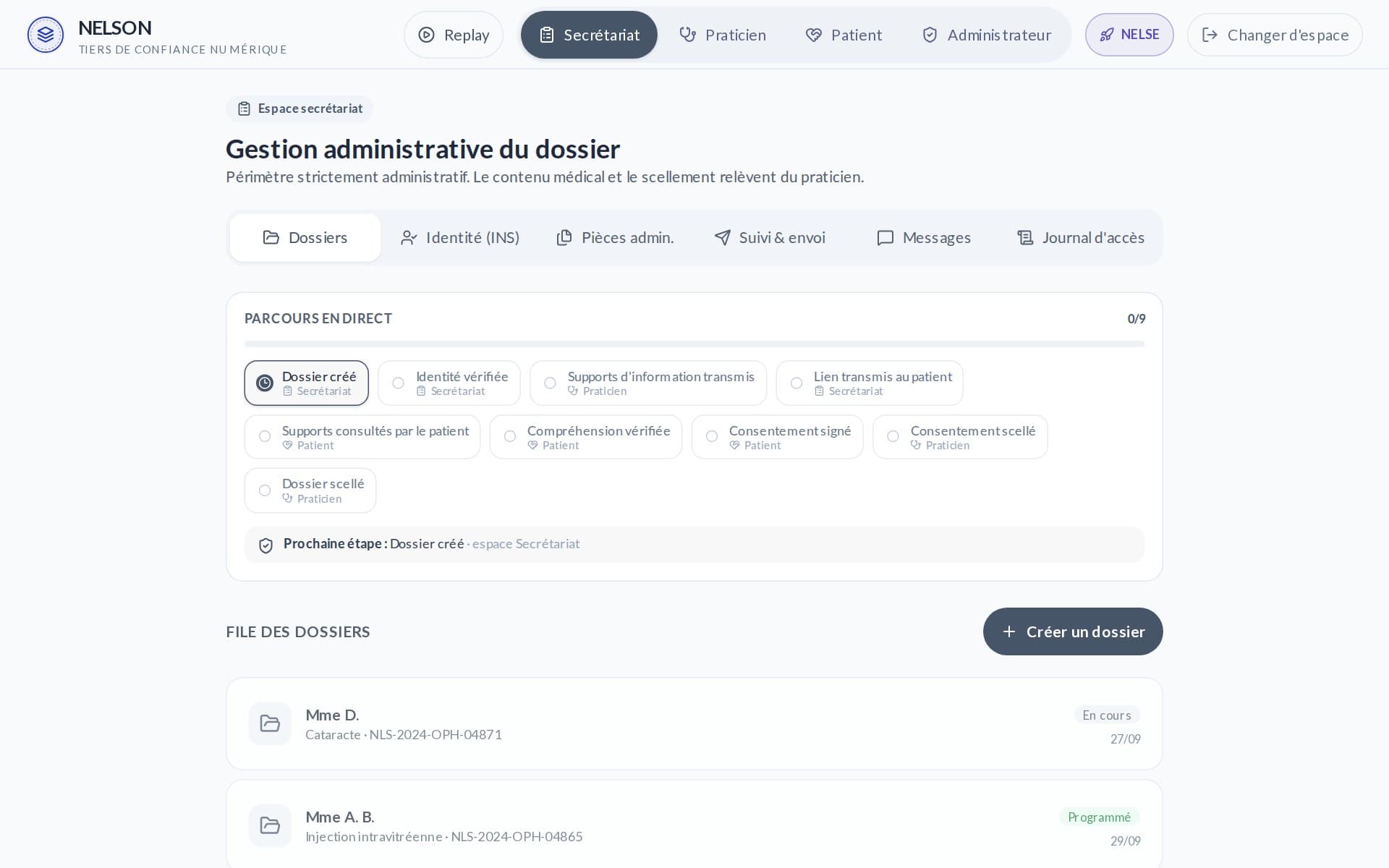Viewport: 1389px width, 868px height.
Task: Click folder icon of Mme D. dossier
Action: click(270, 723)
